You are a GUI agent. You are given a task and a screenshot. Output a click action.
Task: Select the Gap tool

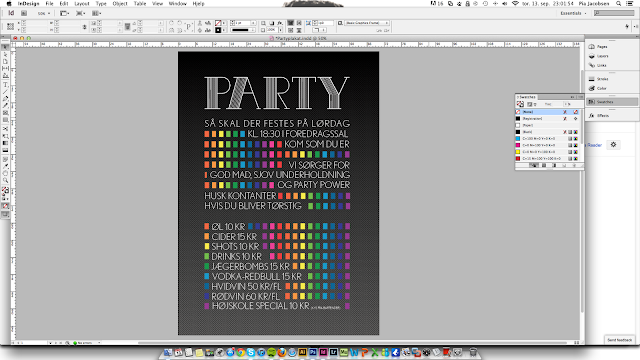click(x=5, y=68)
